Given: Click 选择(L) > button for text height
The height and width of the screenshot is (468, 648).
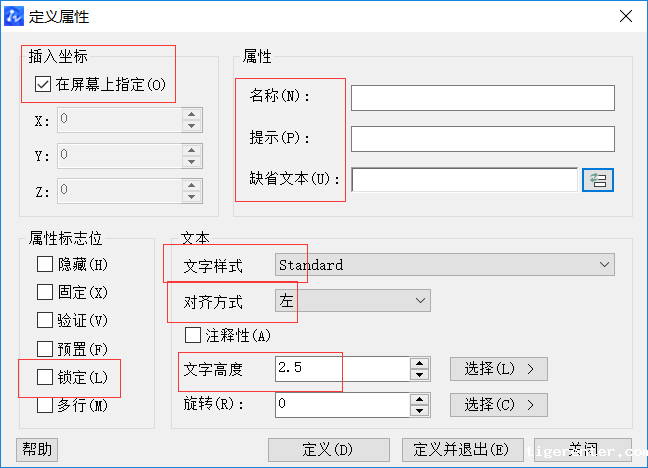Looking at the screenshot, I should [x=498, y=369].
